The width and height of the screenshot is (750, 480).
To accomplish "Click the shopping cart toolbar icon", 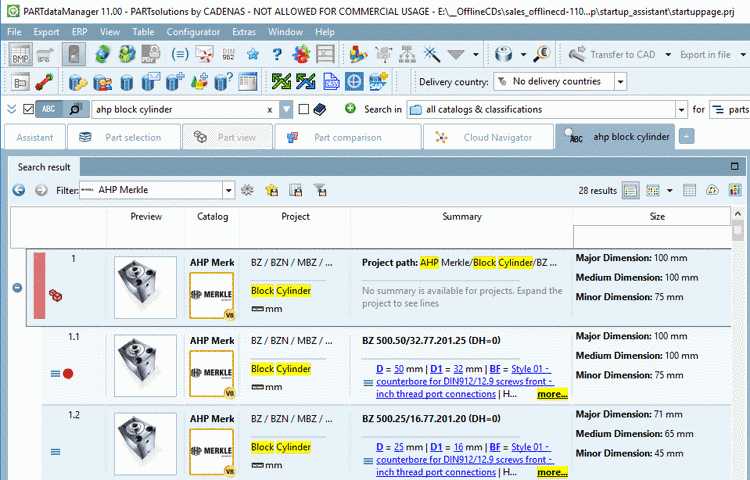I will click(x=45, y=55).
